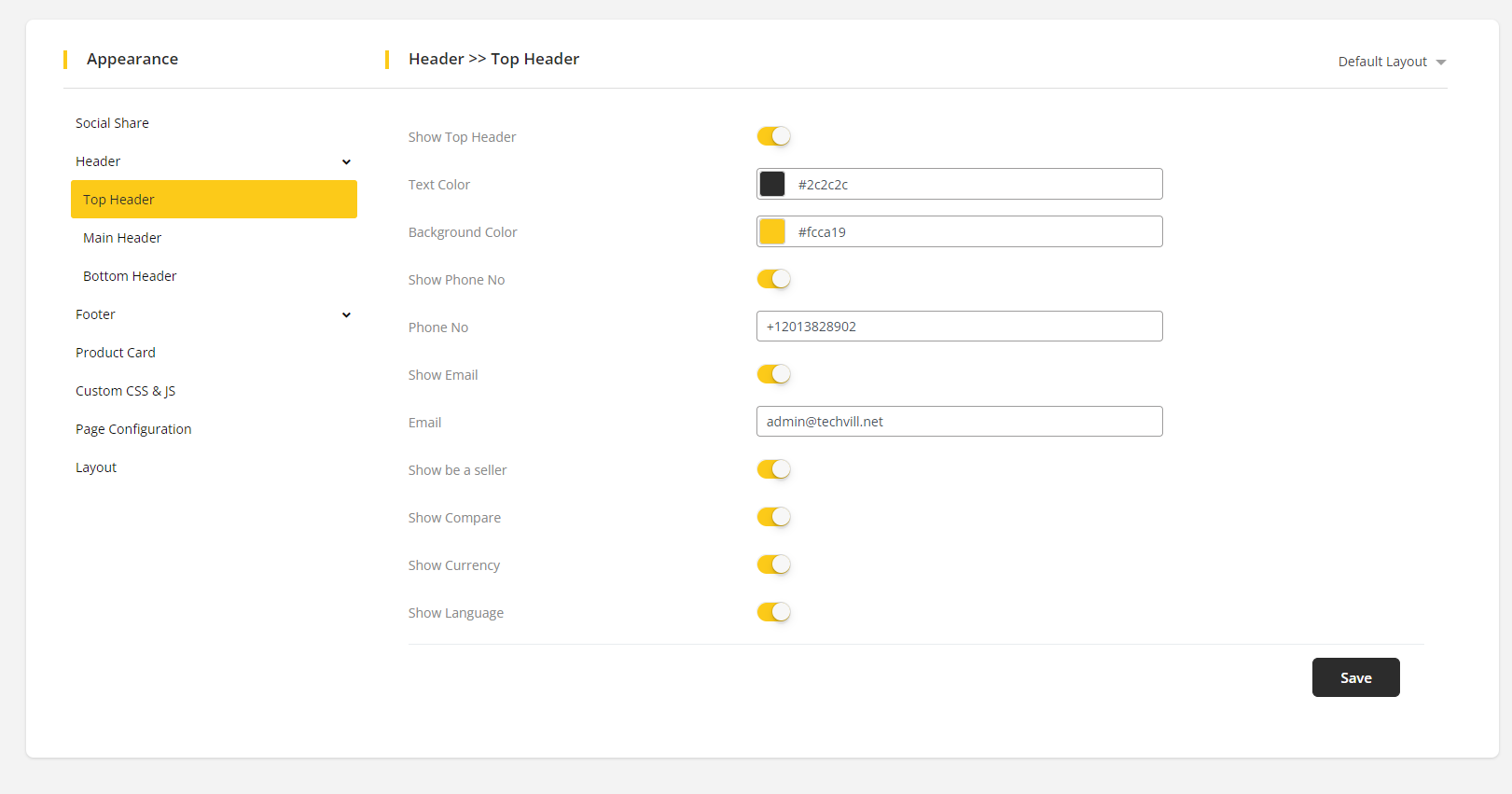Screen dimensions: 1512x794
Task: Expand the Footer section chevron
Action: tap(346, 315)
